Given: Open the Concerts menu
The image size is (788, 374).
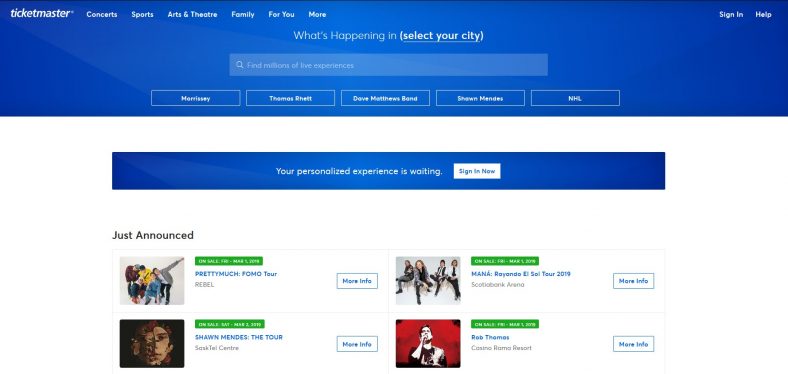Looking at the screenshot, I should 102,15.
